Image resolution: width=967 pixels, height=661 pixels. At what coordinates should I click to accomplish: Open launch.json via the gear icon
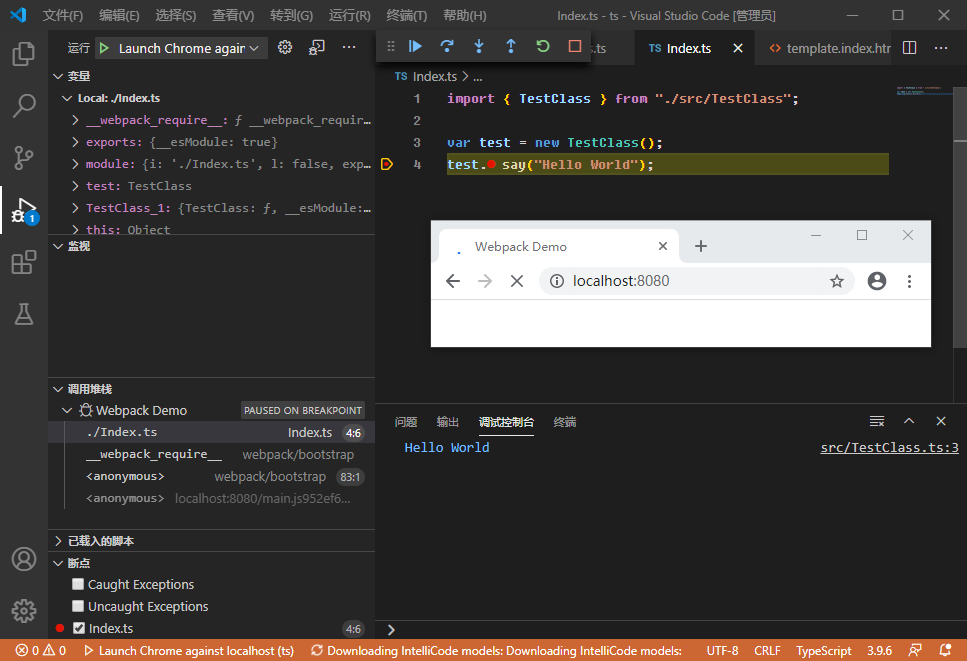(x=285, y=47)
